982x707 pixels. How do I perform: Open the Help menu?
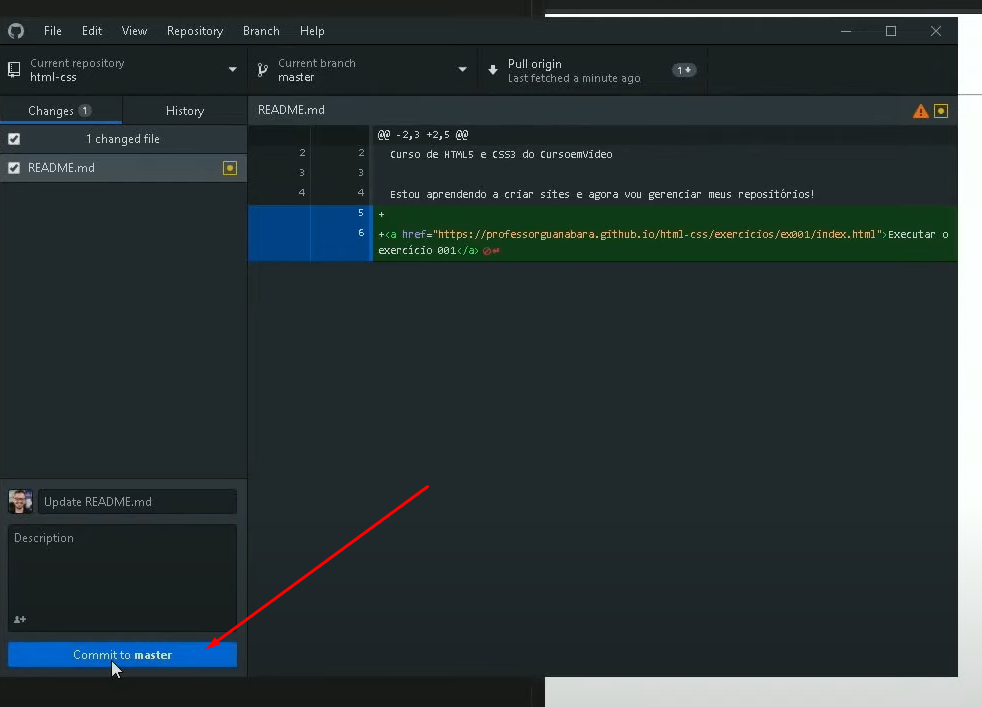(x=312, y=31)
